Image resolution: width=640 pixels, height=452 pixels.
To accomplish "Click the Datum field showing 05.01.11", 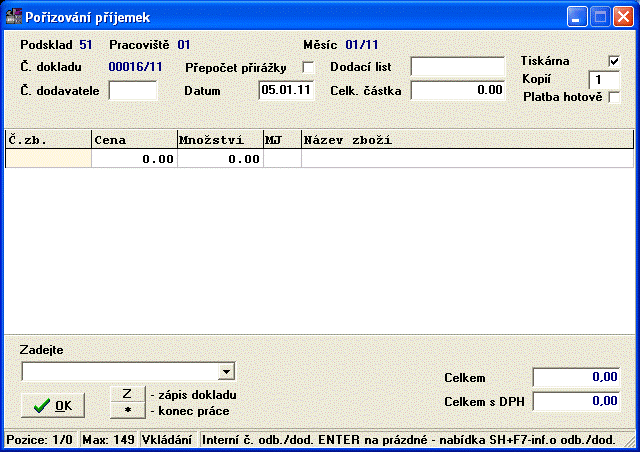I will [286, 90].
